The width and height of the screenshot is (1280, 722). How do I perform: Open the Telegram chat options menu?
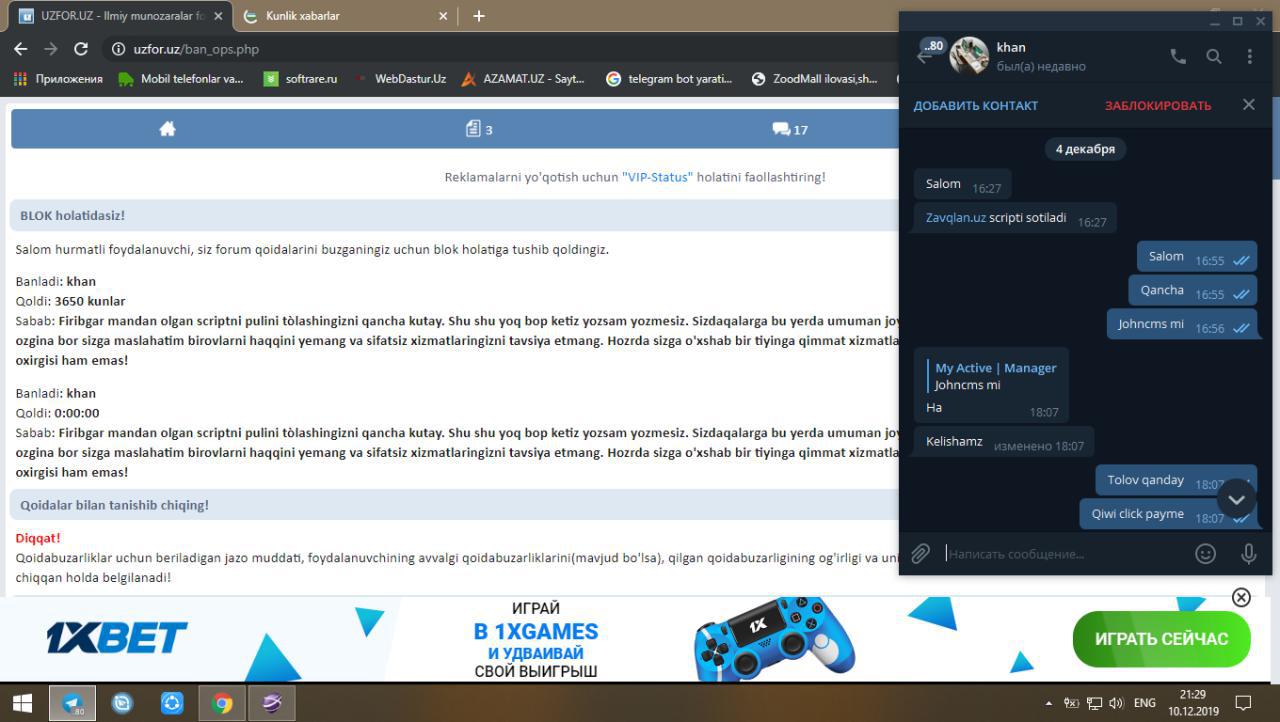[1249, 57]
